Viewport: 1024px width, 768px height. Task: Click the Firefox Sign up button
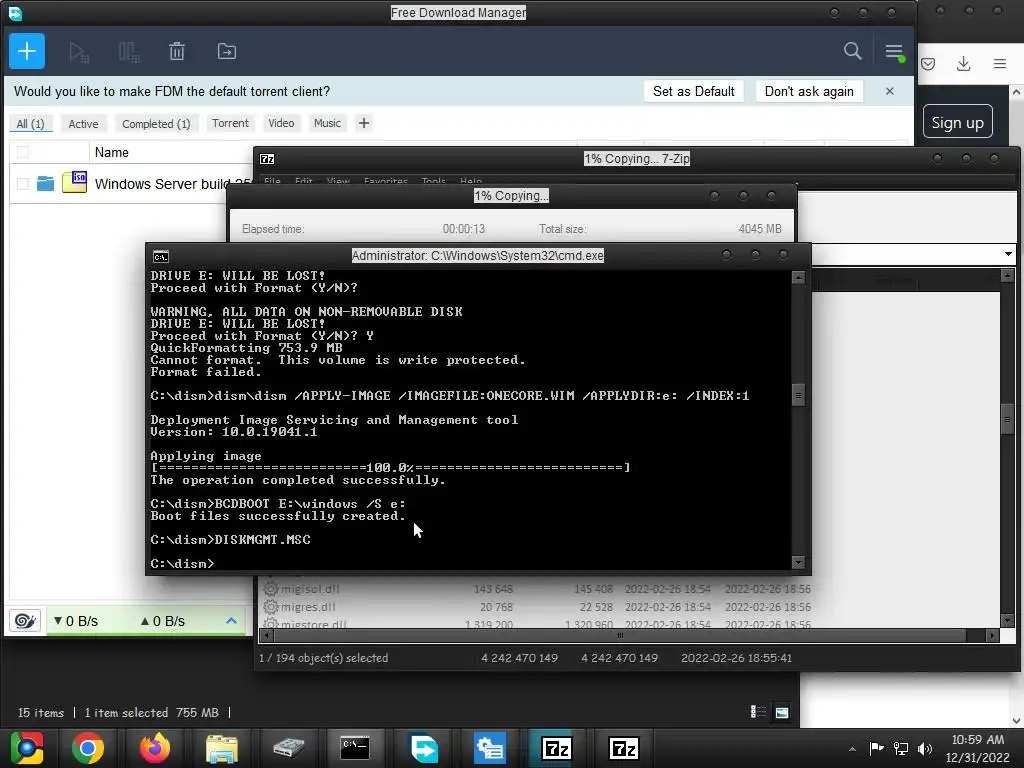coord(957,122)
